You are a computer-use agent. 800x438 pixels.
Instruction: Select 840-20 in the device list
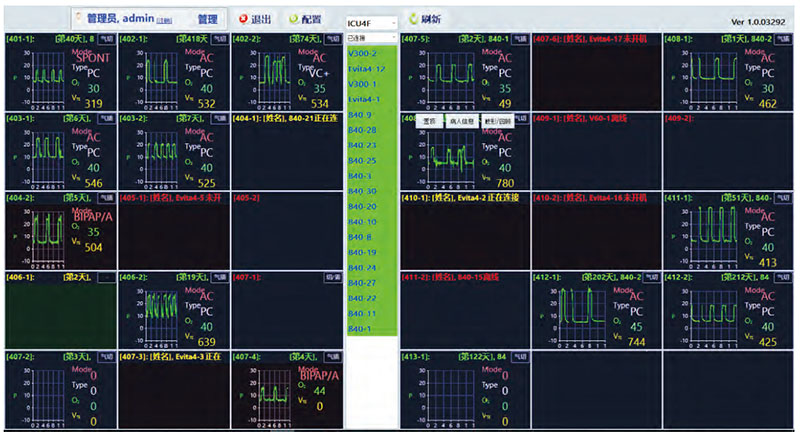pos(362,206)
